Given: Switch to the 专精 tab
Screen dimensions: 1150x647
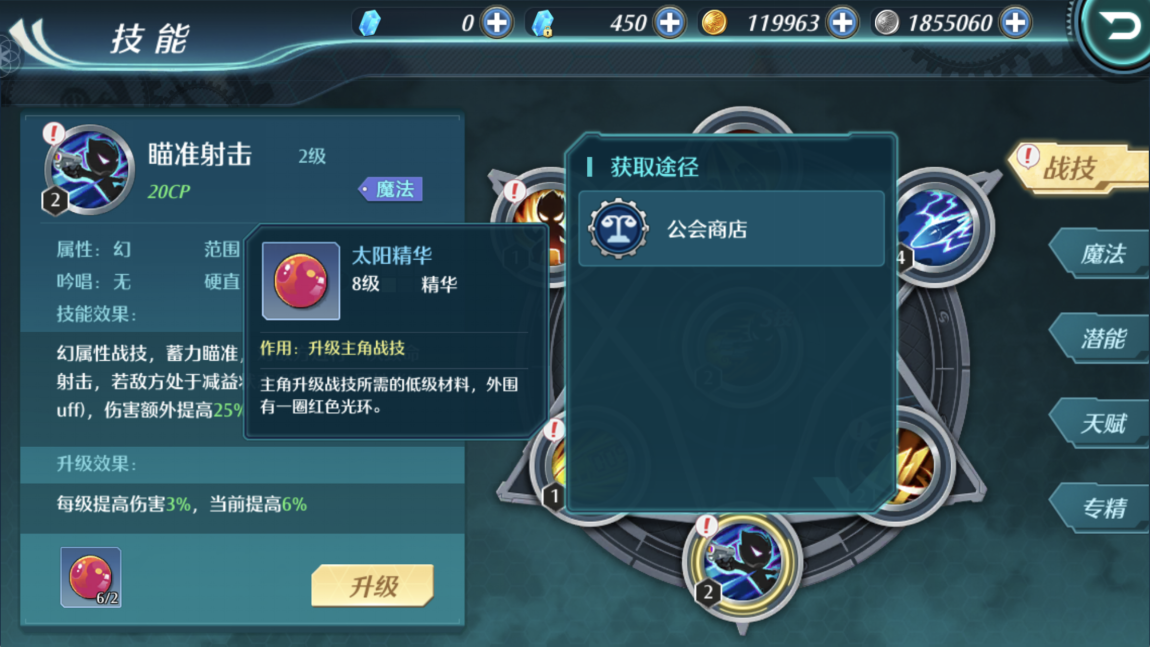Looking at the screenshot, I should [1100, 507].
